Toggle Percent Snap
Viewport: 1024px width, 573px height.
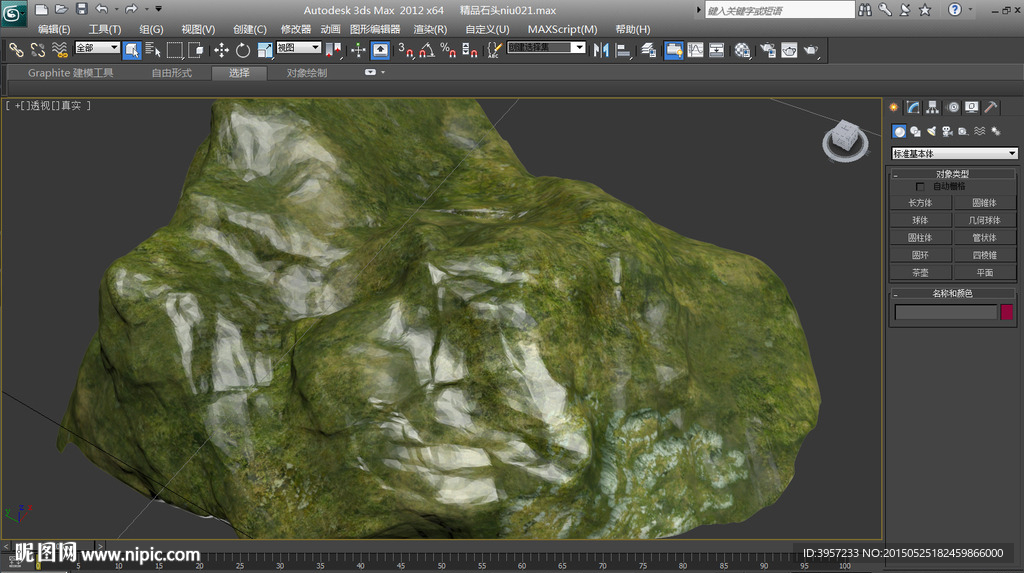click(x=448, y=50)
